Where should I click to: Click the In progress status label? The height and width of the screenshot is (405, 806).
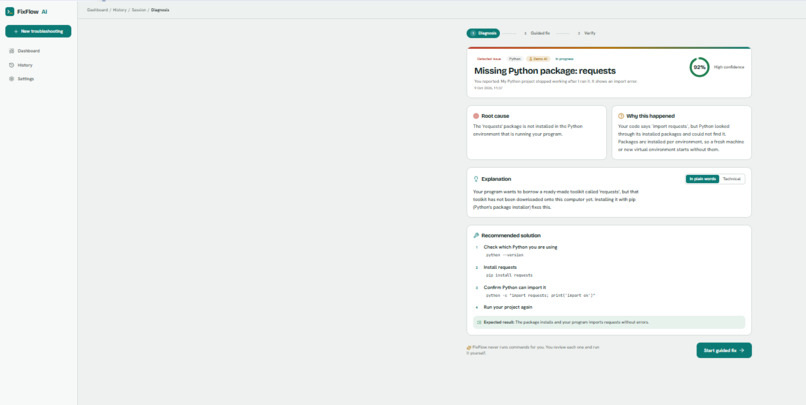tap(564, 59)
